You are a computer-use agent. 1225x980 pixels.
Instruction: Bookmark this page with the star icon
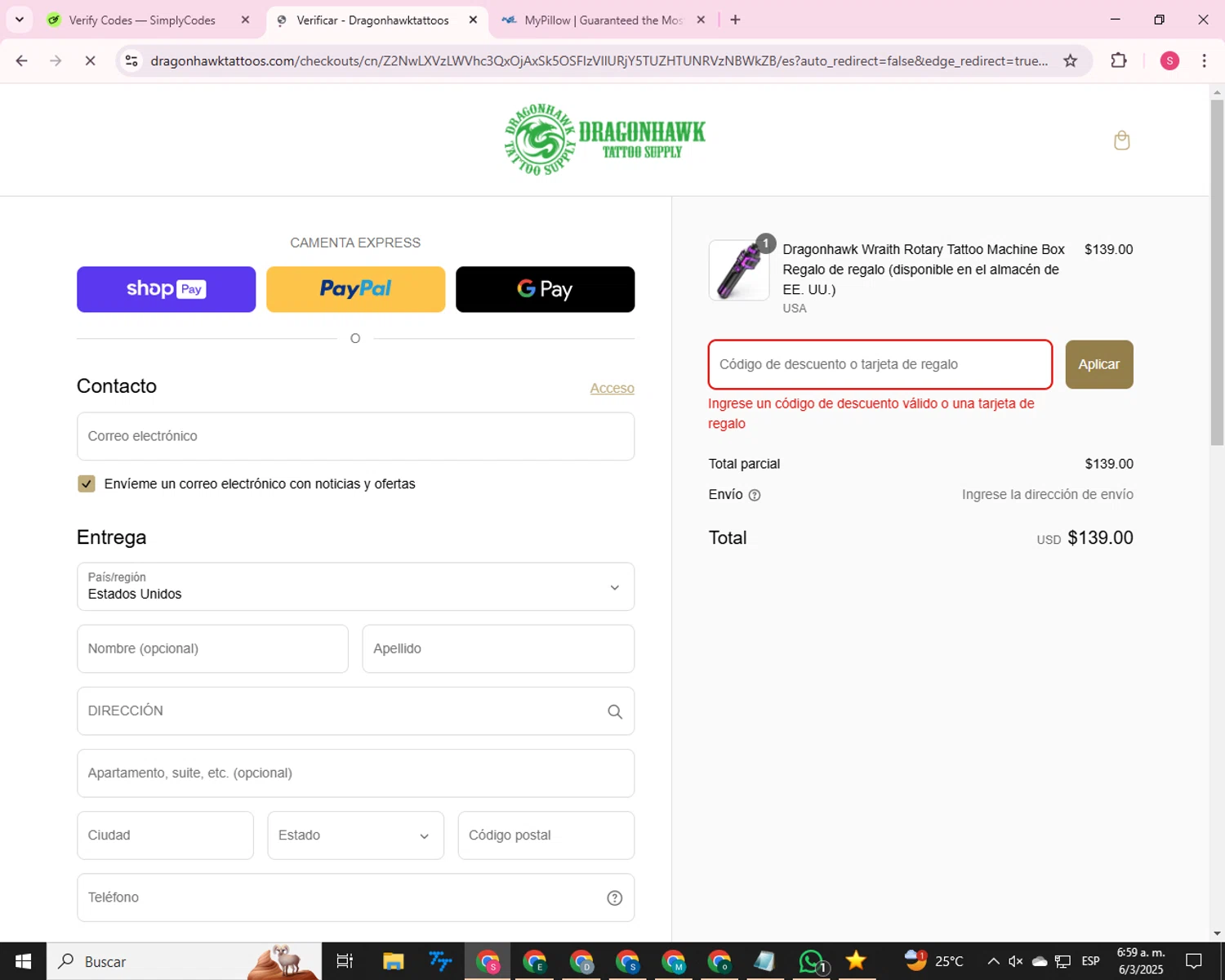pyautogui.click(x=1070, y=60)
